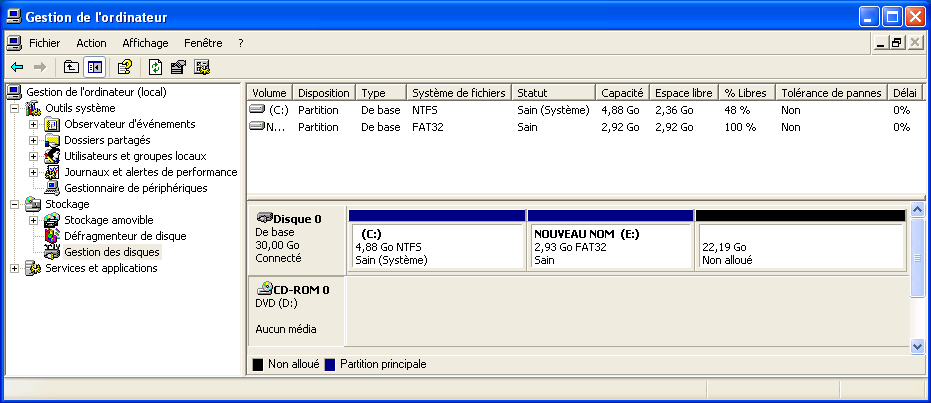This screenshot has width=931, height=403.
Task: Select the Gestion des disques icon
Action: tap(52, 252)
